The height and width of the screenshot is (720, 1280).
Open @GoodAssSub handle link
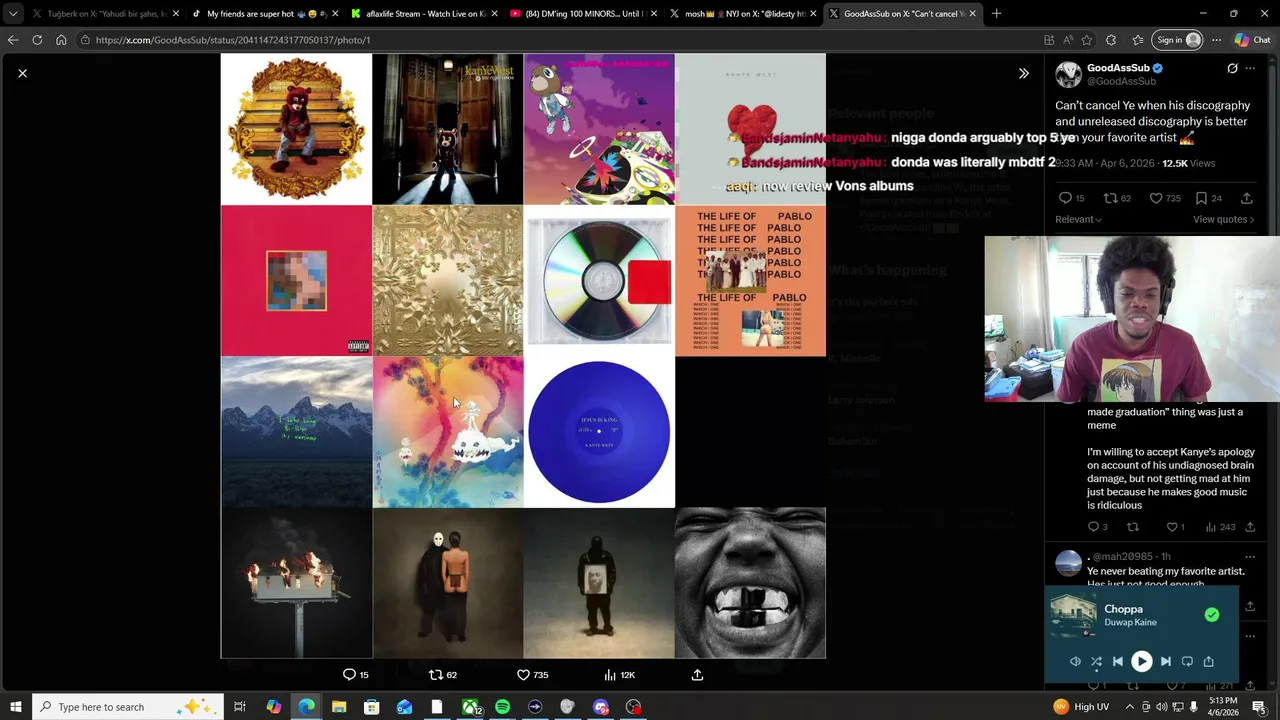click(x=1121, y=81)
